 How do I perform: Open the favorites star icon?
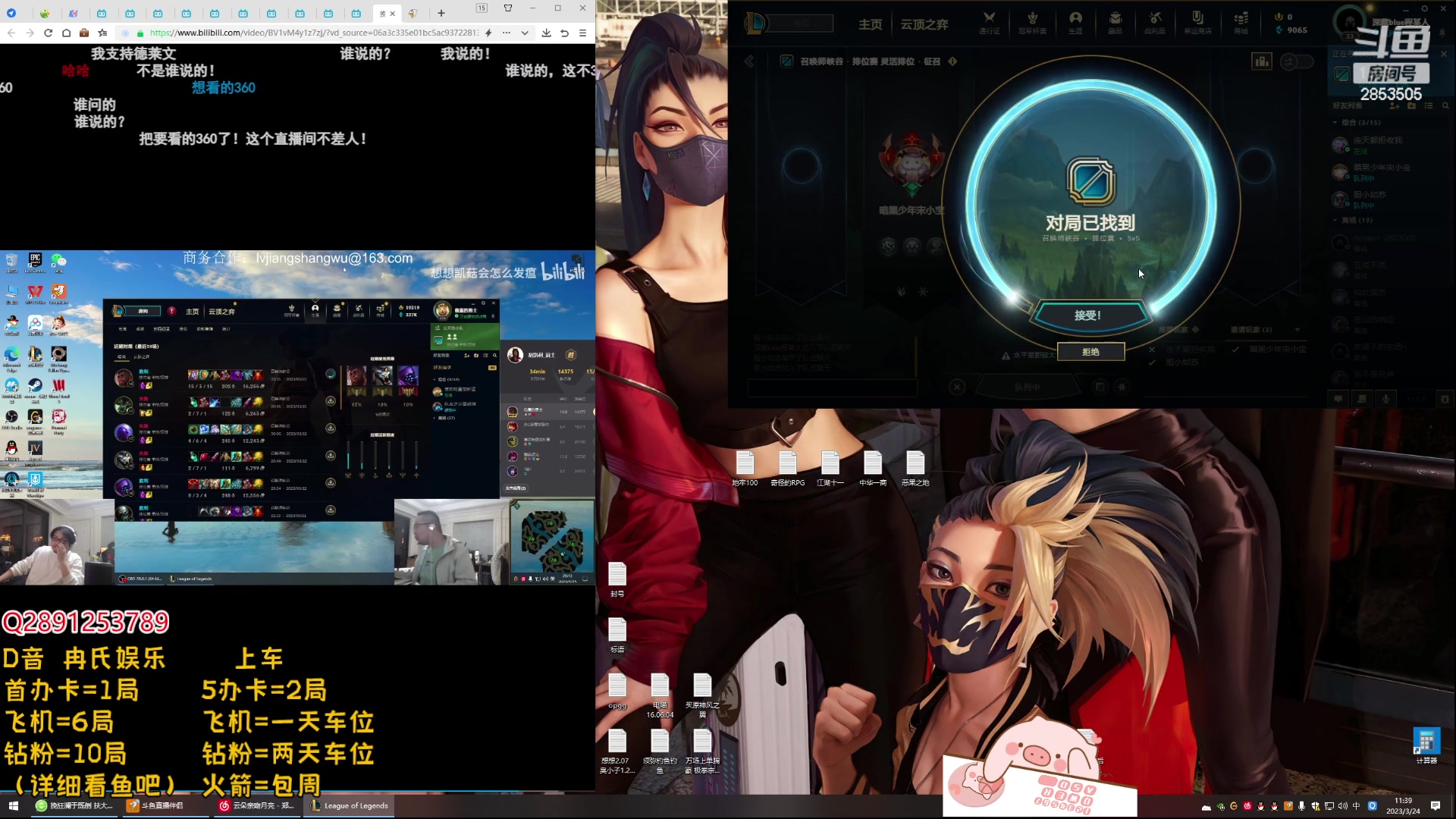(x=102, y=33)
